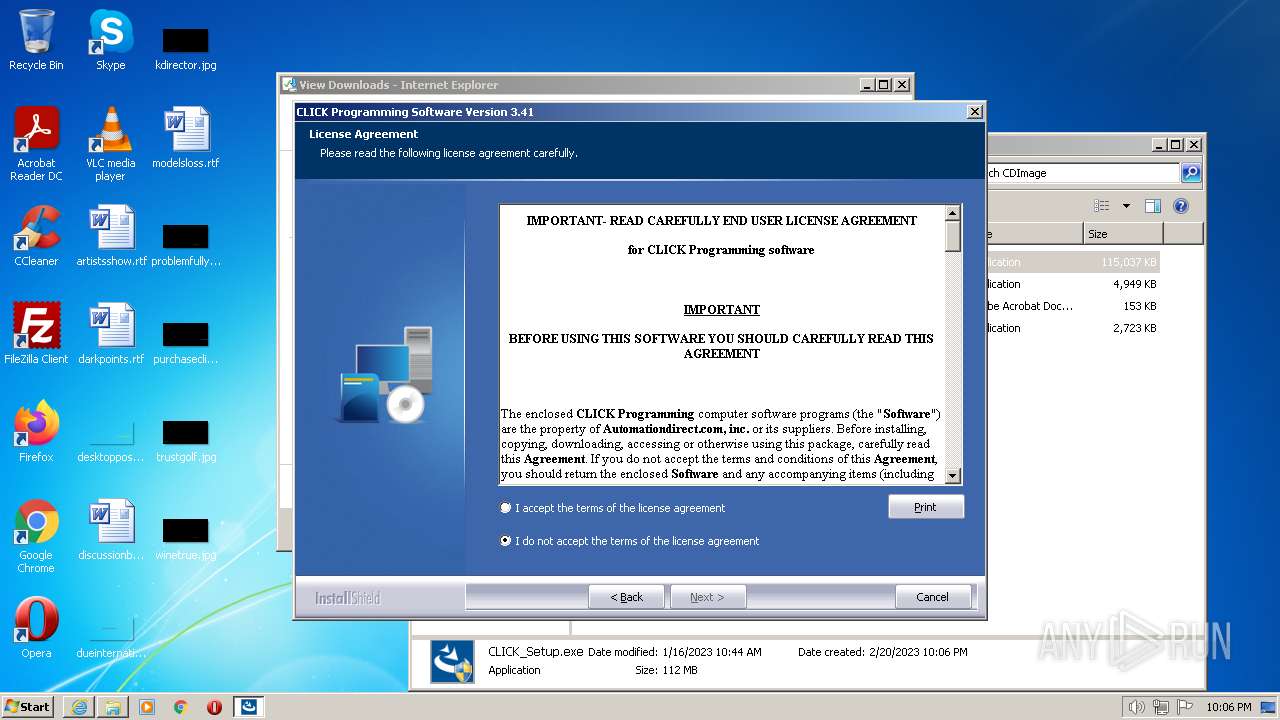Switch to installer taskbar button

[248, 706]
